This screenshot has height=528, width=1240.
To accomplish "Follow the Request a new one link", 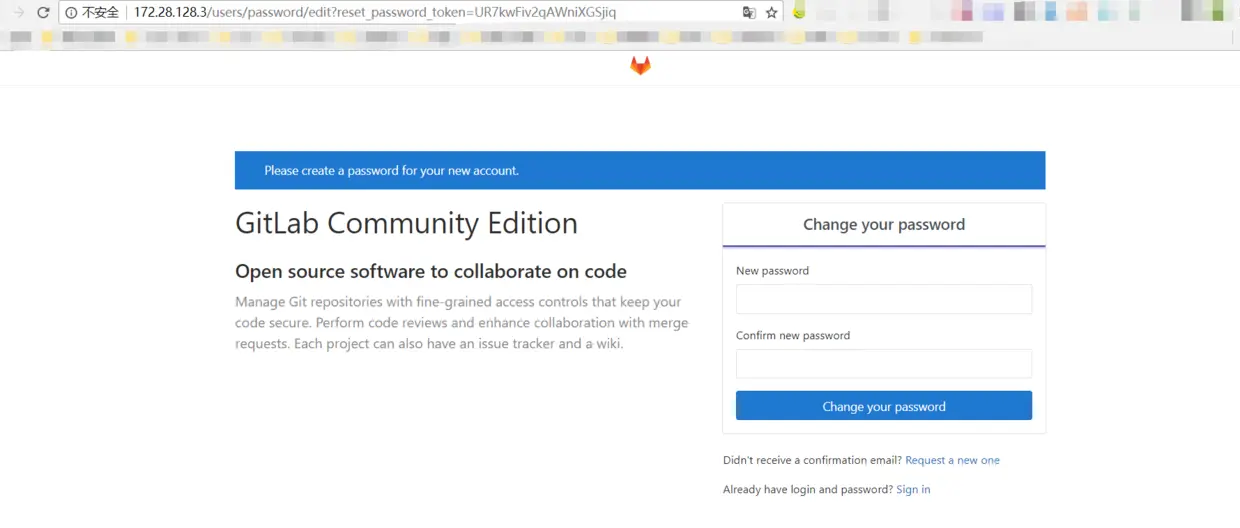I will (x=952, y=460).
